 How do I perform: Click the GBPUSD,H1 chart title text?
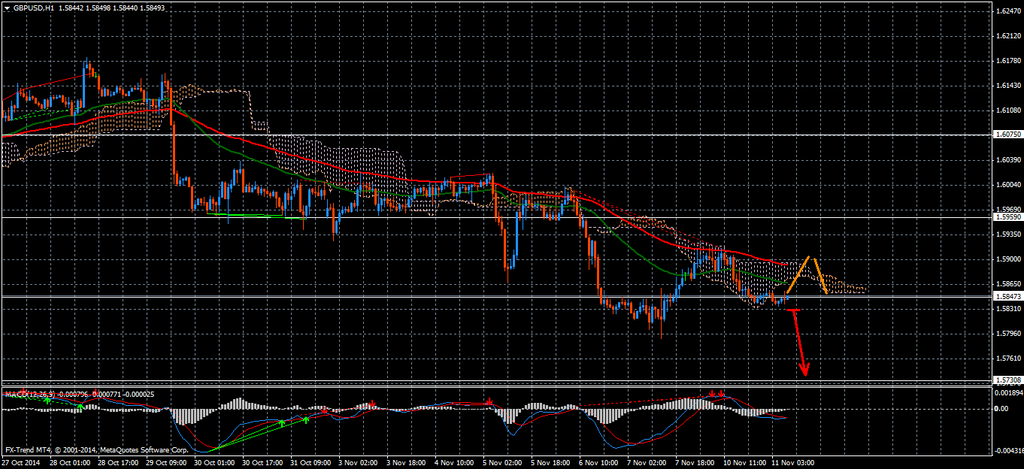coord(34,9)
